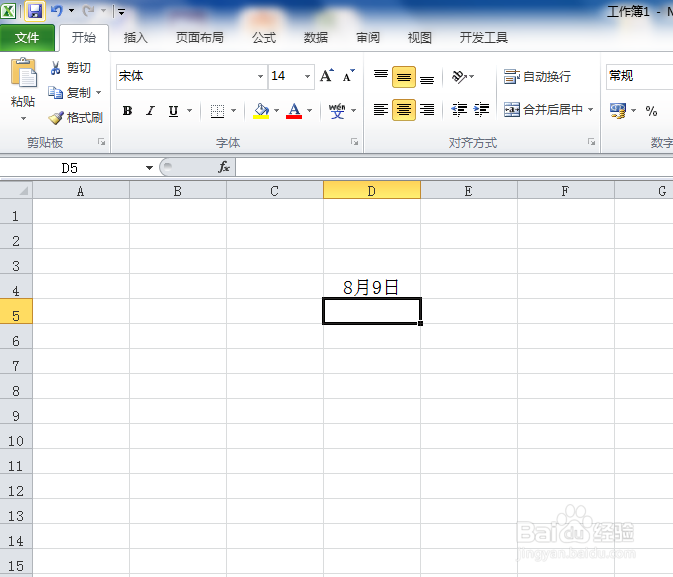Expand the Copy dropdown arrow
This screenshot has width=673, height=577.
tap(98, 92)
